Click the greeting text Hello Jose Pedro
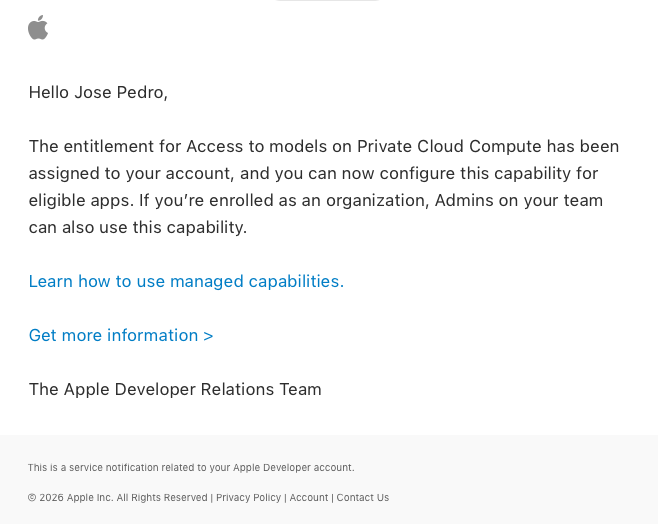658x524 pixels. pyautogui.click(x=98, y=92)
